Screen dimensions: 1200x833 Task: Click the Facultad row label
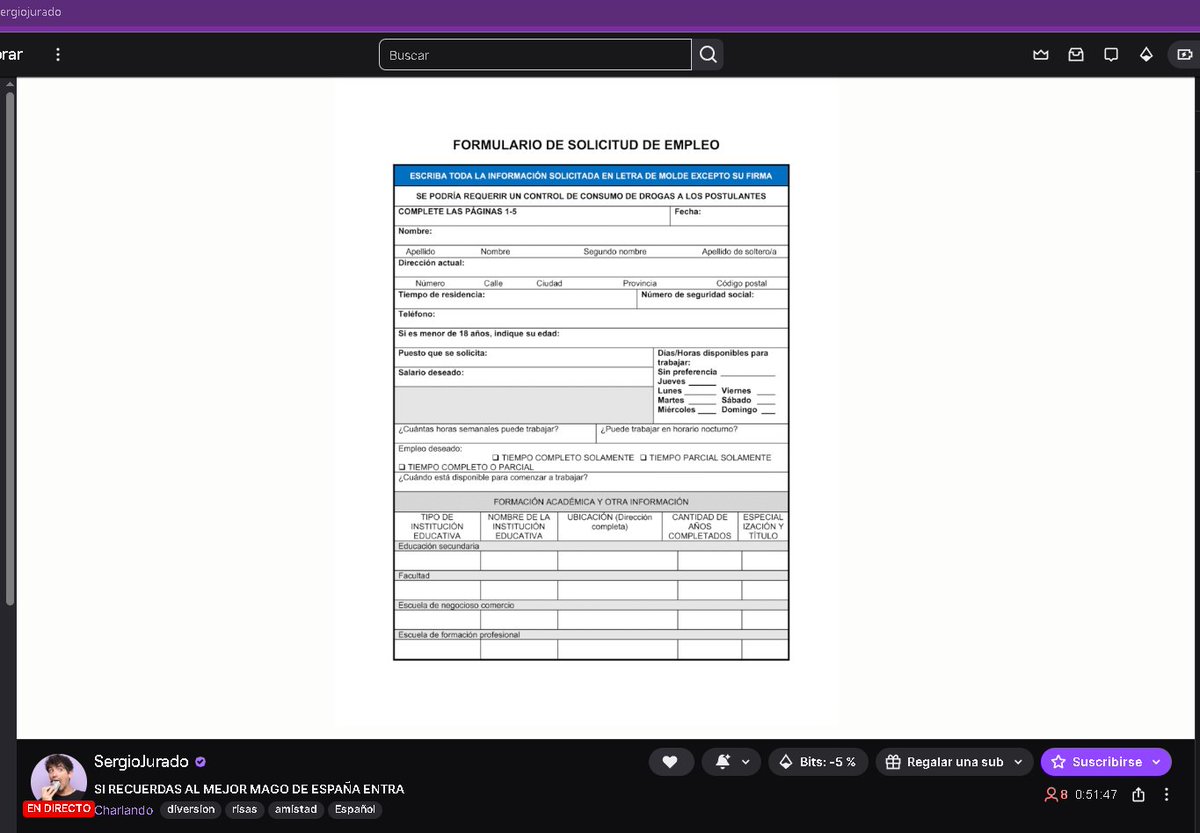pos(414,576)
